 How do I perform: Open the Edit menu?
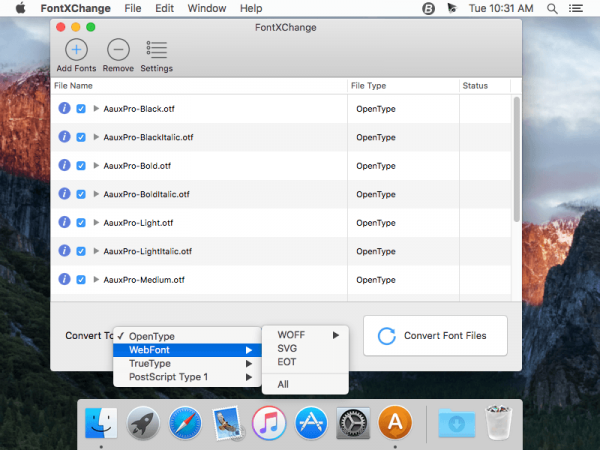coord(165,8)
